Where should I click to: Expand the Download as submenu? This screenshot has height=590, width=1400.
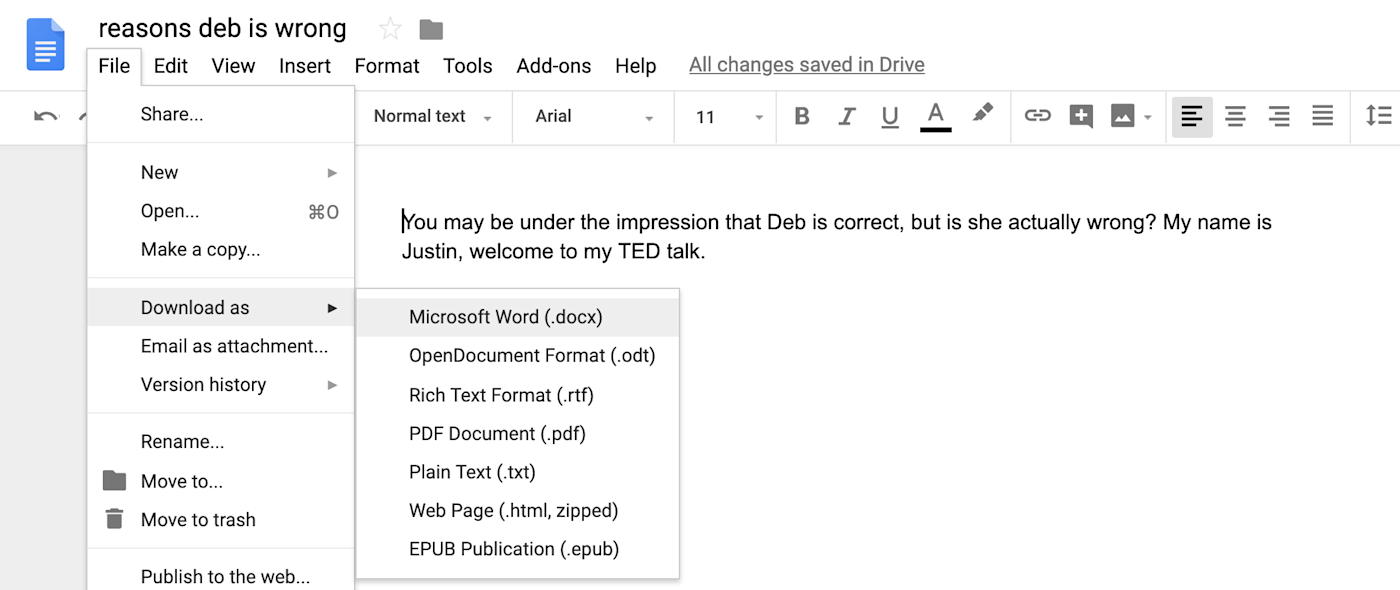point(221,307)
